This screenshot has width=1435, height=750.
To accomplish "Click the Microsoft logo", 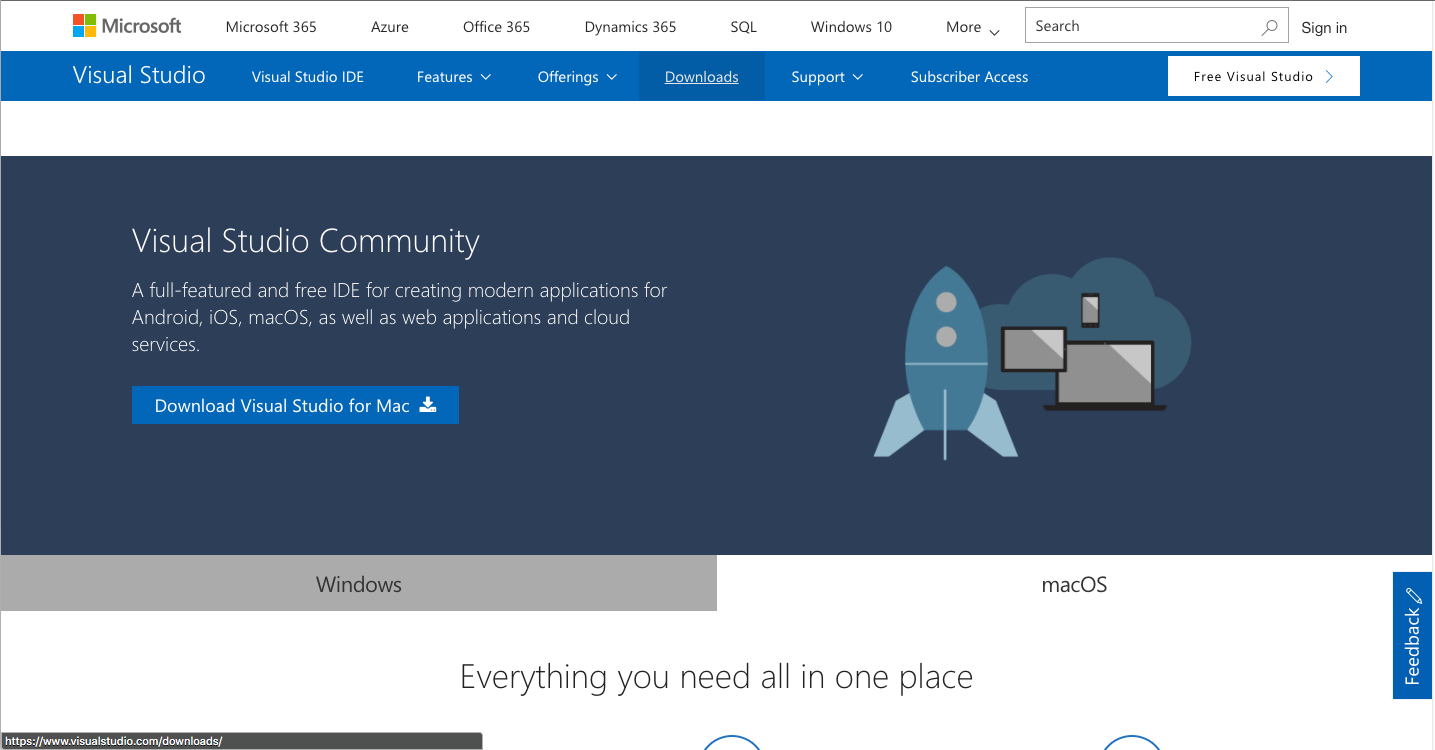I will coord(127,26).
